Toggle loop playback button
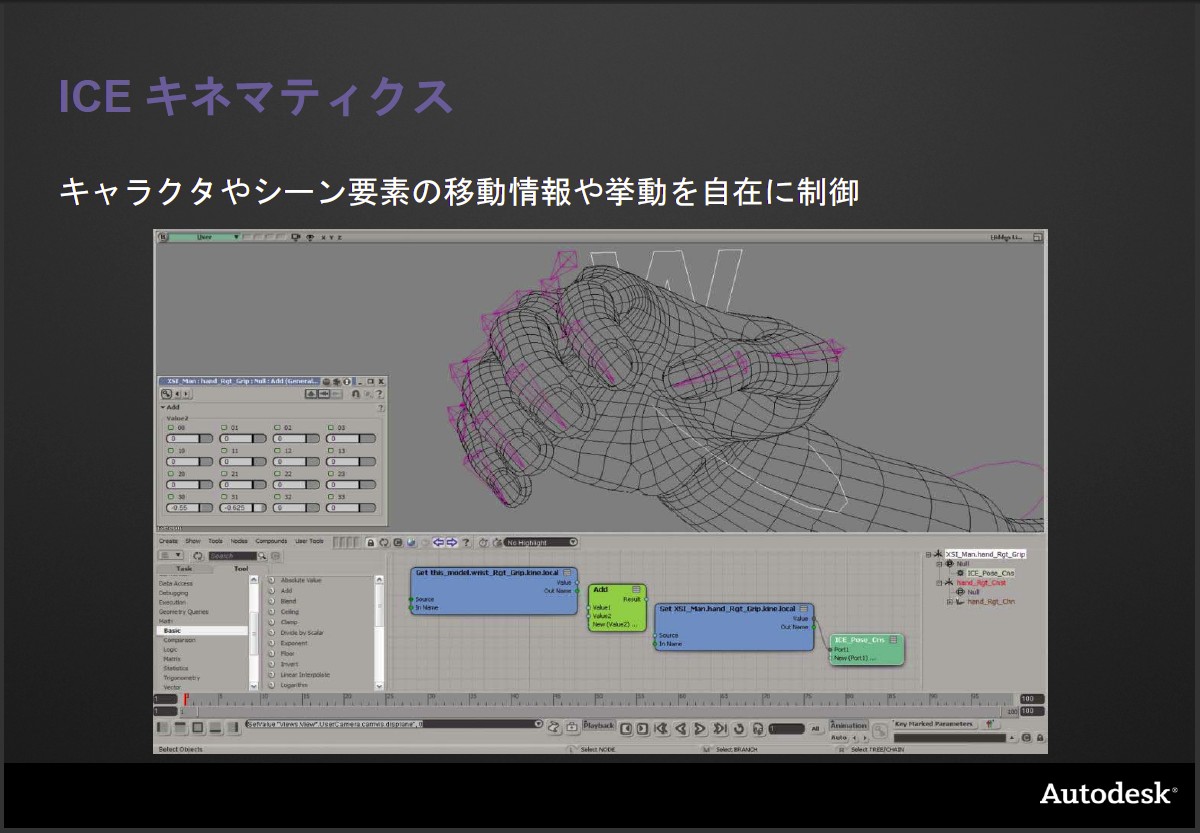1200x833 pixels. (738, 728)
